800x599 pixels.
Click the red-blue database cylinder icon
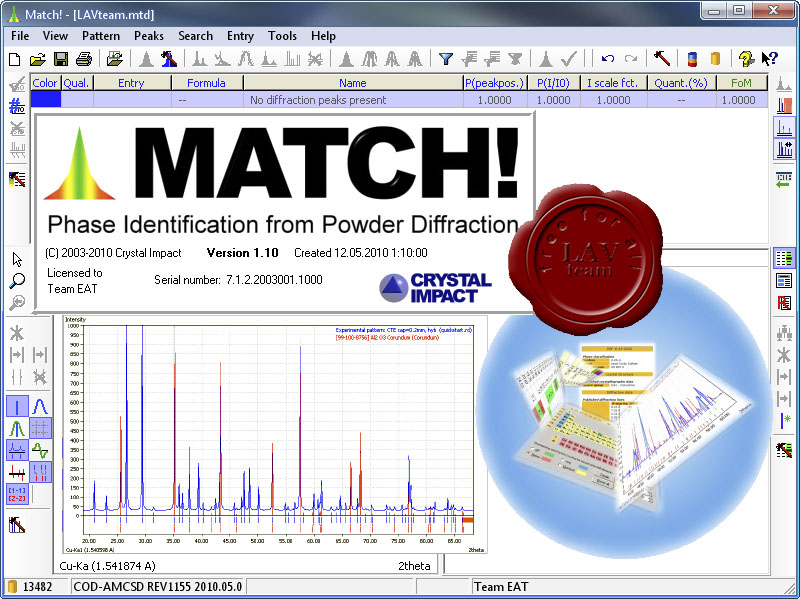[692, 59]
